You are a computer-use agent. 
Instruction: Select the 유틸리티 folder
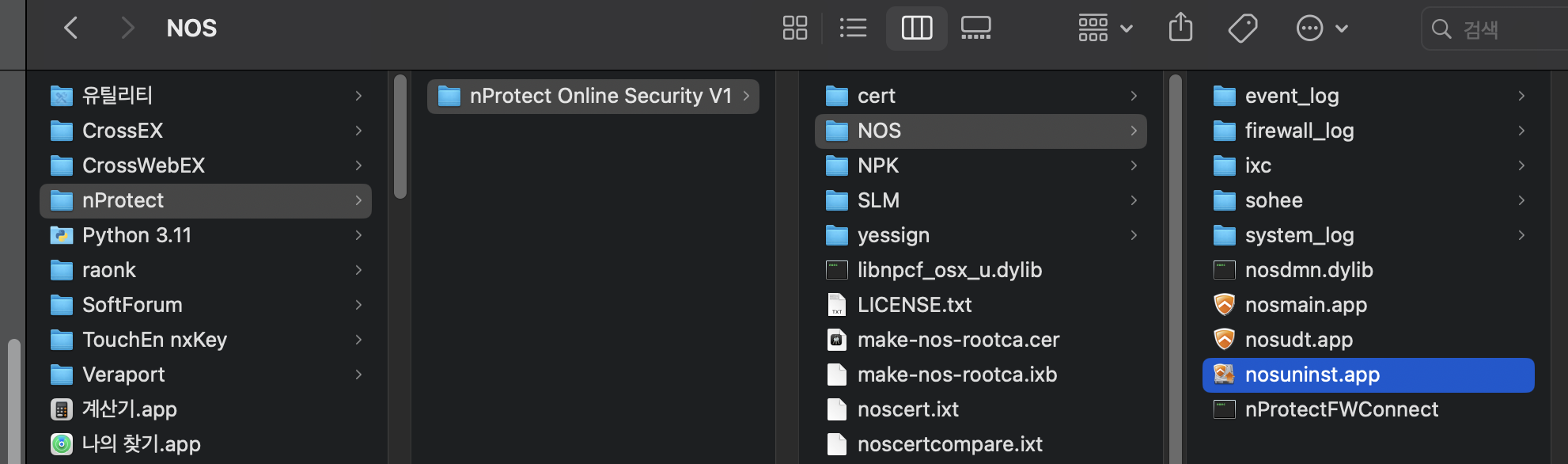(206, 96)
